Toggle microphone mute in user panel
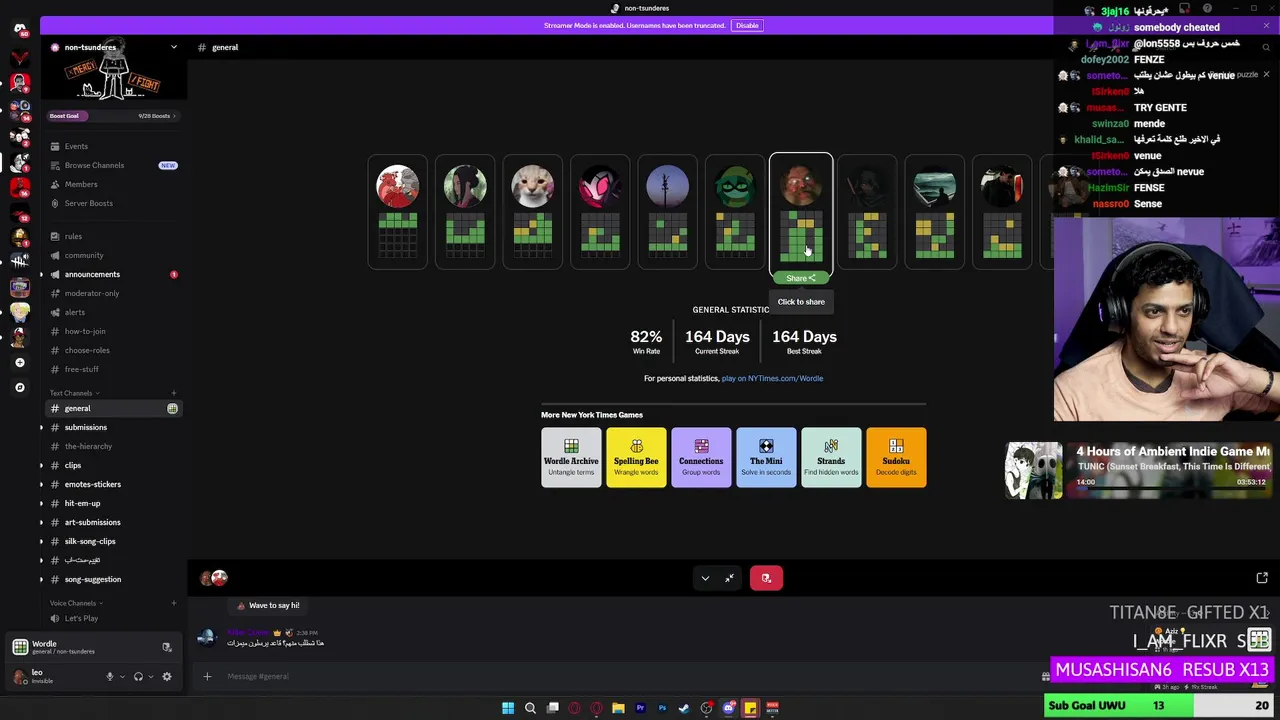Screen dimensions: 1280x720 point(110,677)
